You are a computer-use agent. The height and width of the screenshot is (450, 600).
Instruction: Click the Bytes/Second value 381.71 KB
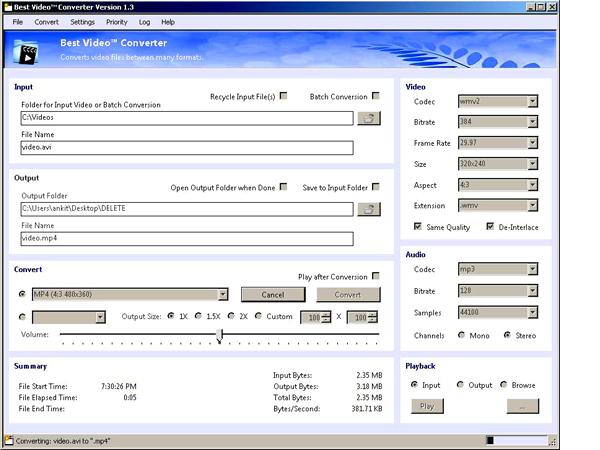tap(367, 409)
